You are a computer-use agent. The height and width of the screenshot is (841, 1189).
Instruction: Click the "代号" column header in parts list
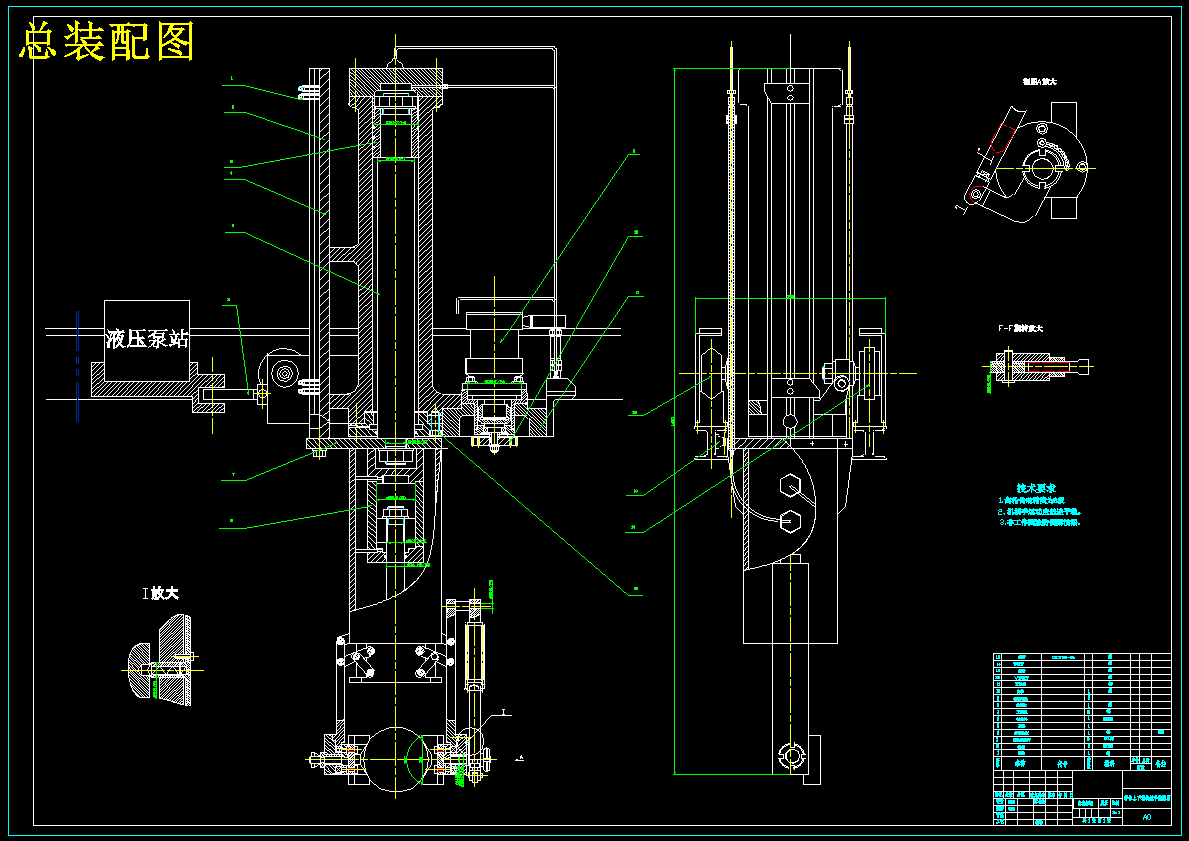[1063, 764]
